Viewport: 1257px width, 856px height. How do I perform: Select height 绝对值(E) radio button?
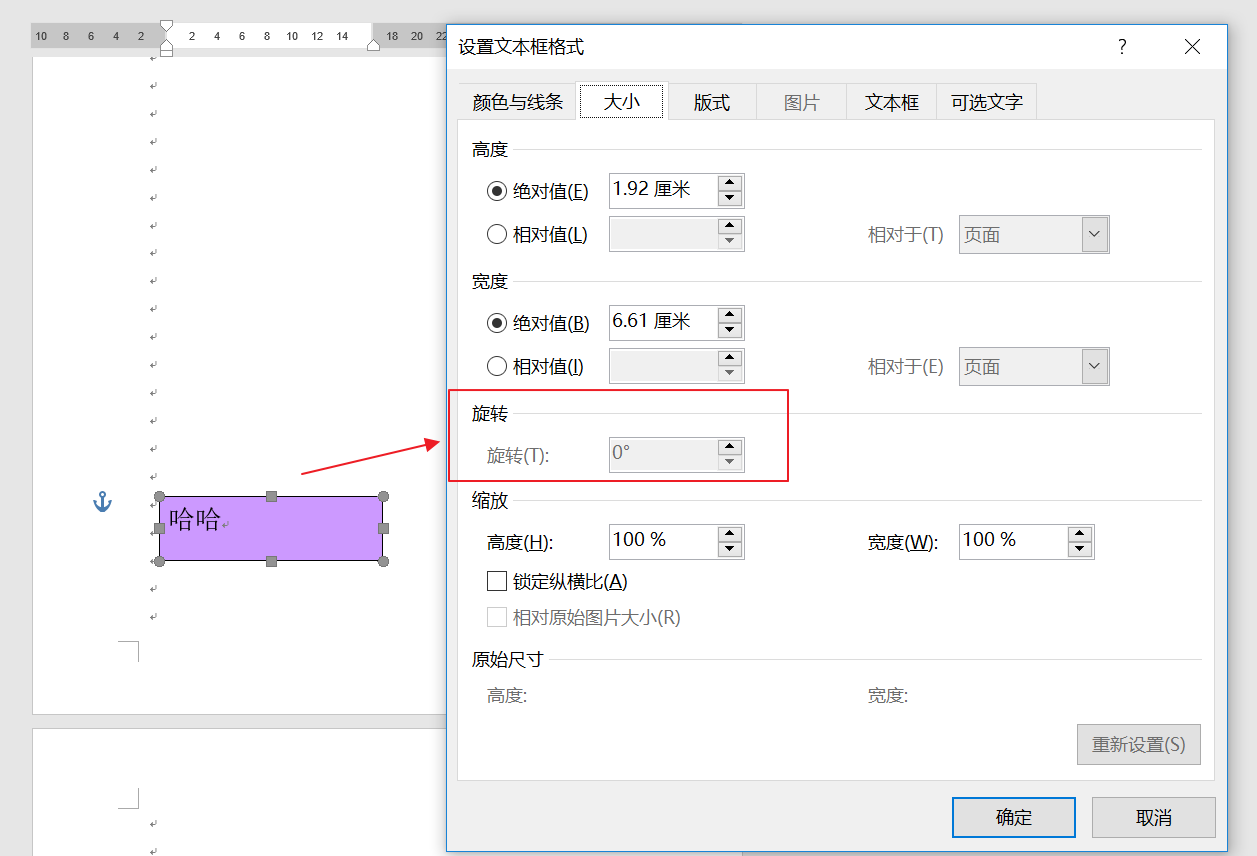coord(497,191)
